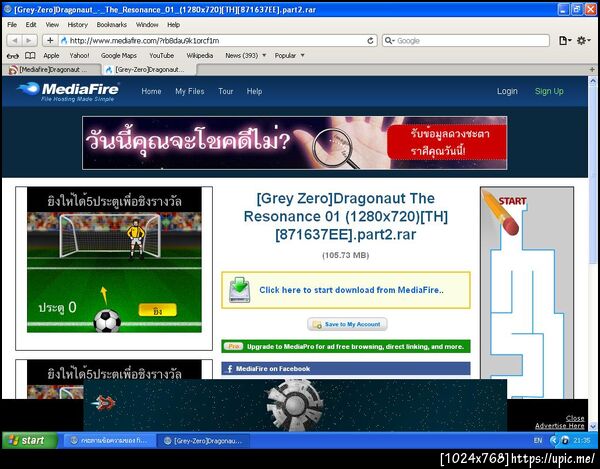This screenshot has width=600, height=469.
Task: Expand the Popular bookmarks dropdown
Action: (289, 55)
